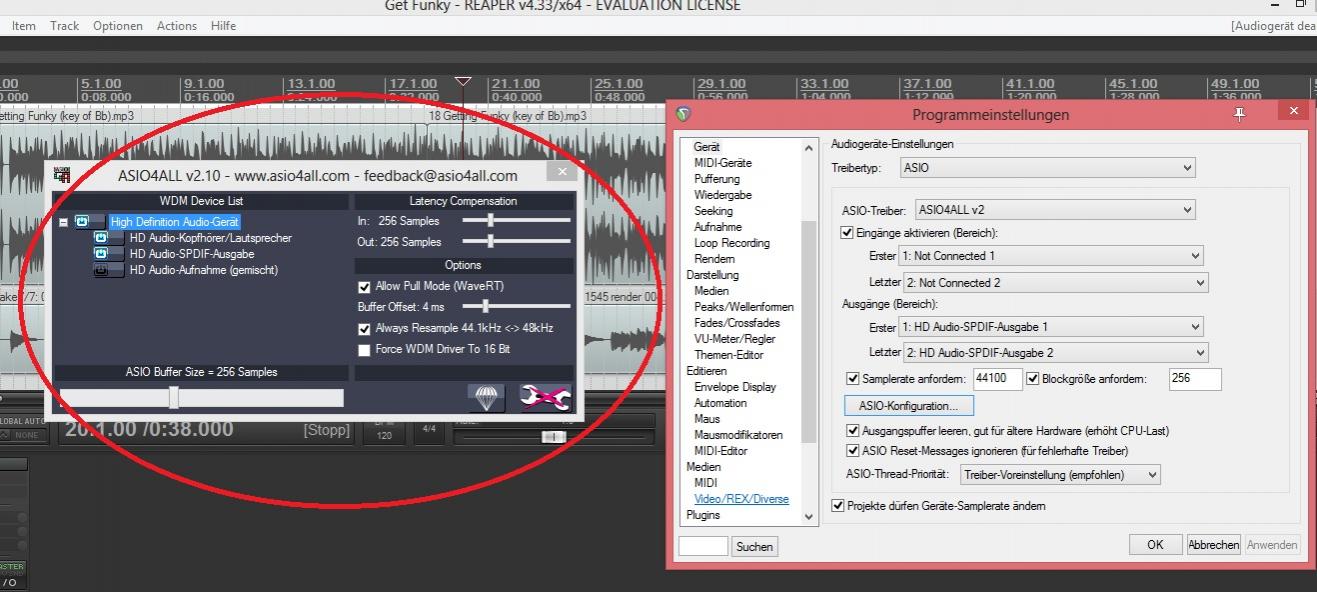Select MIDI-Editor in settings tree
1317x592 pixels.
(721, 451)
